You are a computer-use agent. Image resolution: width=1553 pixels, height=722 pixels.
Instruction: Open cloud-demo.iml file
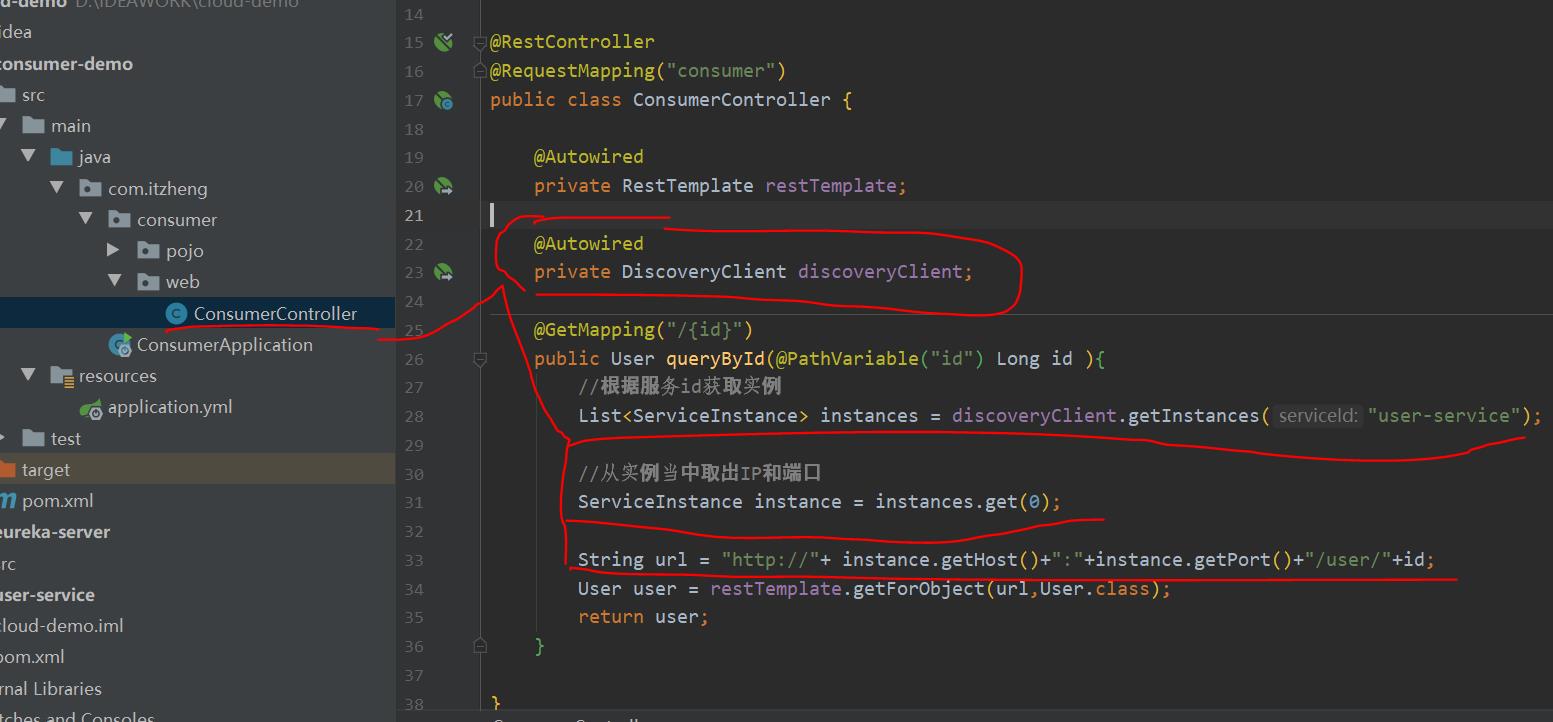62,626
